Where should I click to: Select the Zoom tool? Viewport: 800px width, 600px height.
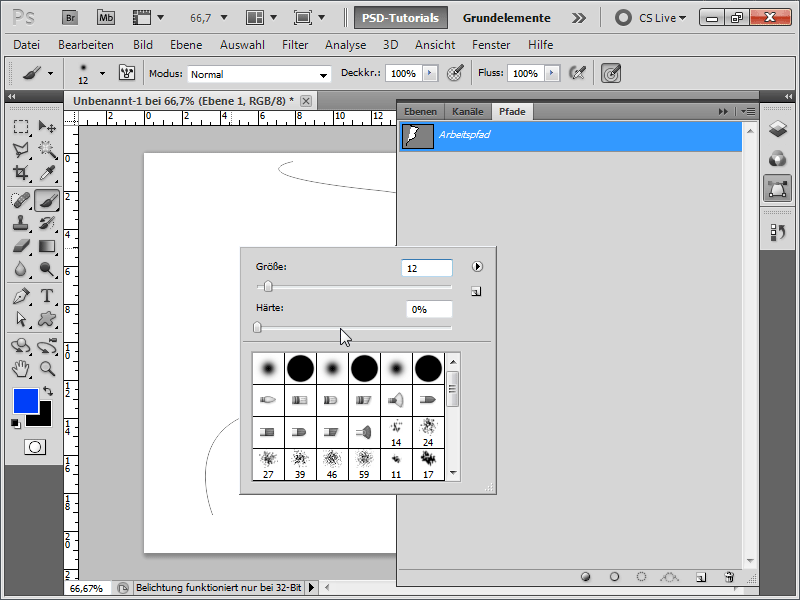tap(47, 369)
